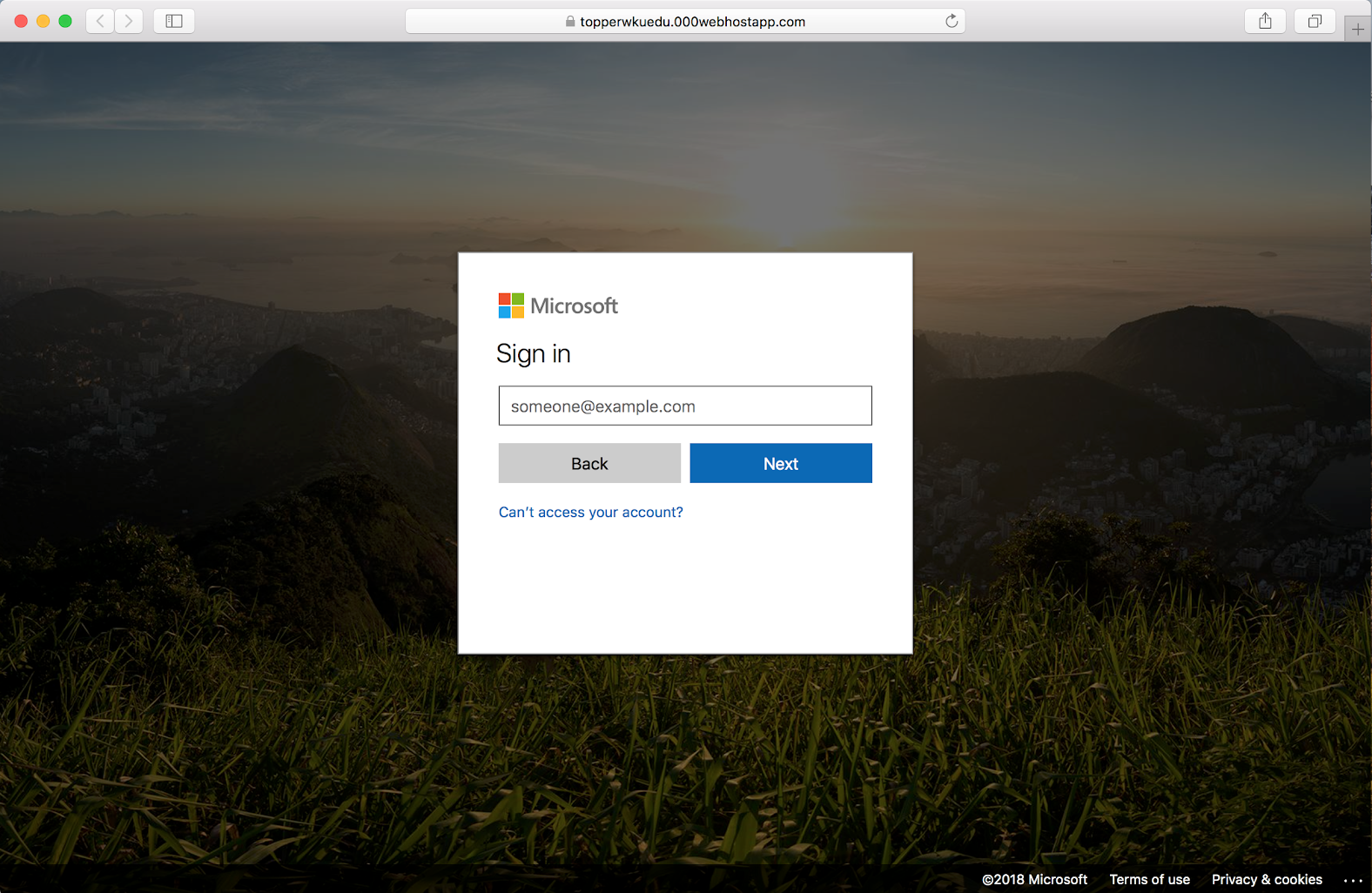Reload the current page

point(952,21)
